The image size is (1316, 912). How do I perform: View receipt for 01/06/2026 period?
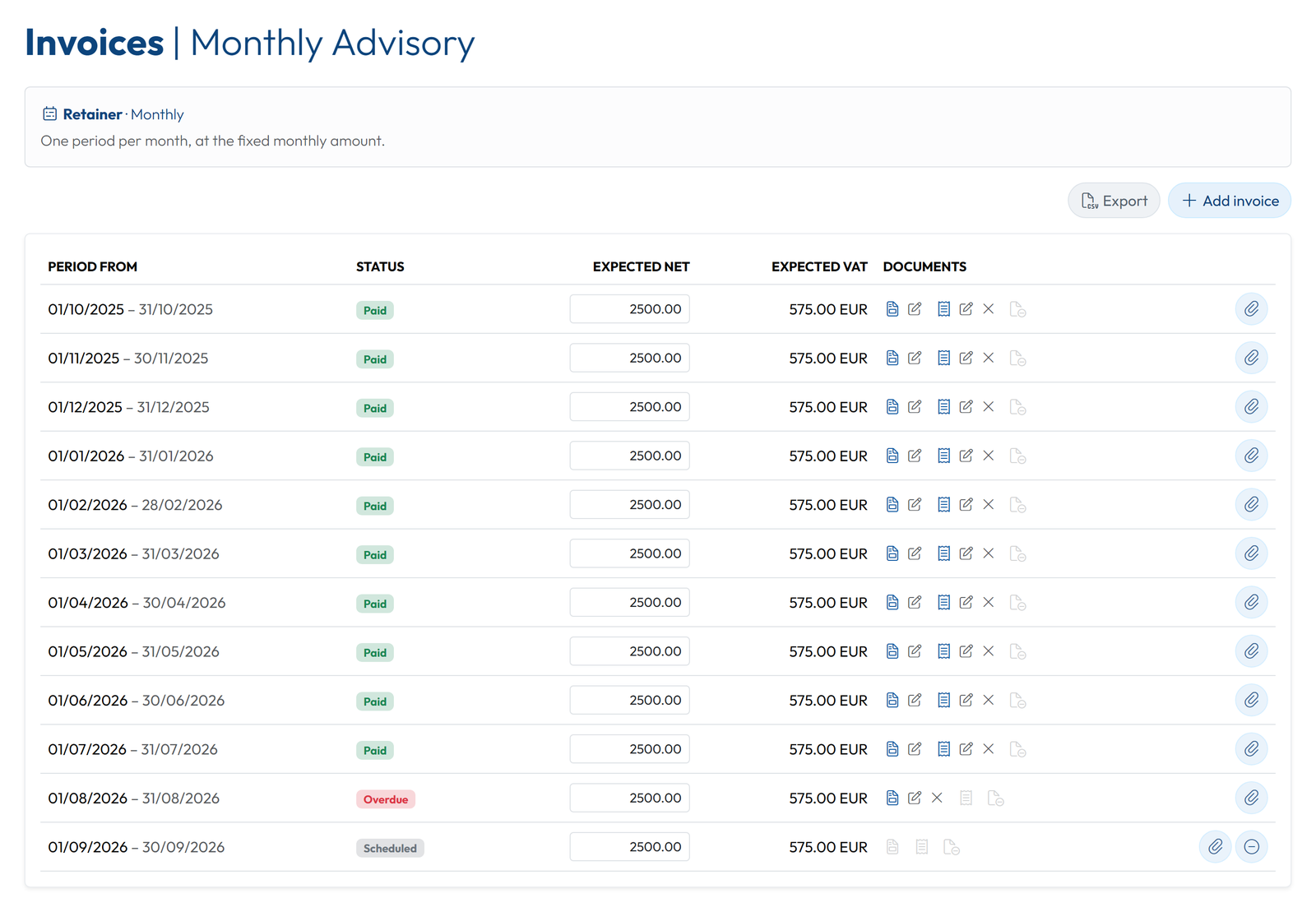(x=944, y=700)
